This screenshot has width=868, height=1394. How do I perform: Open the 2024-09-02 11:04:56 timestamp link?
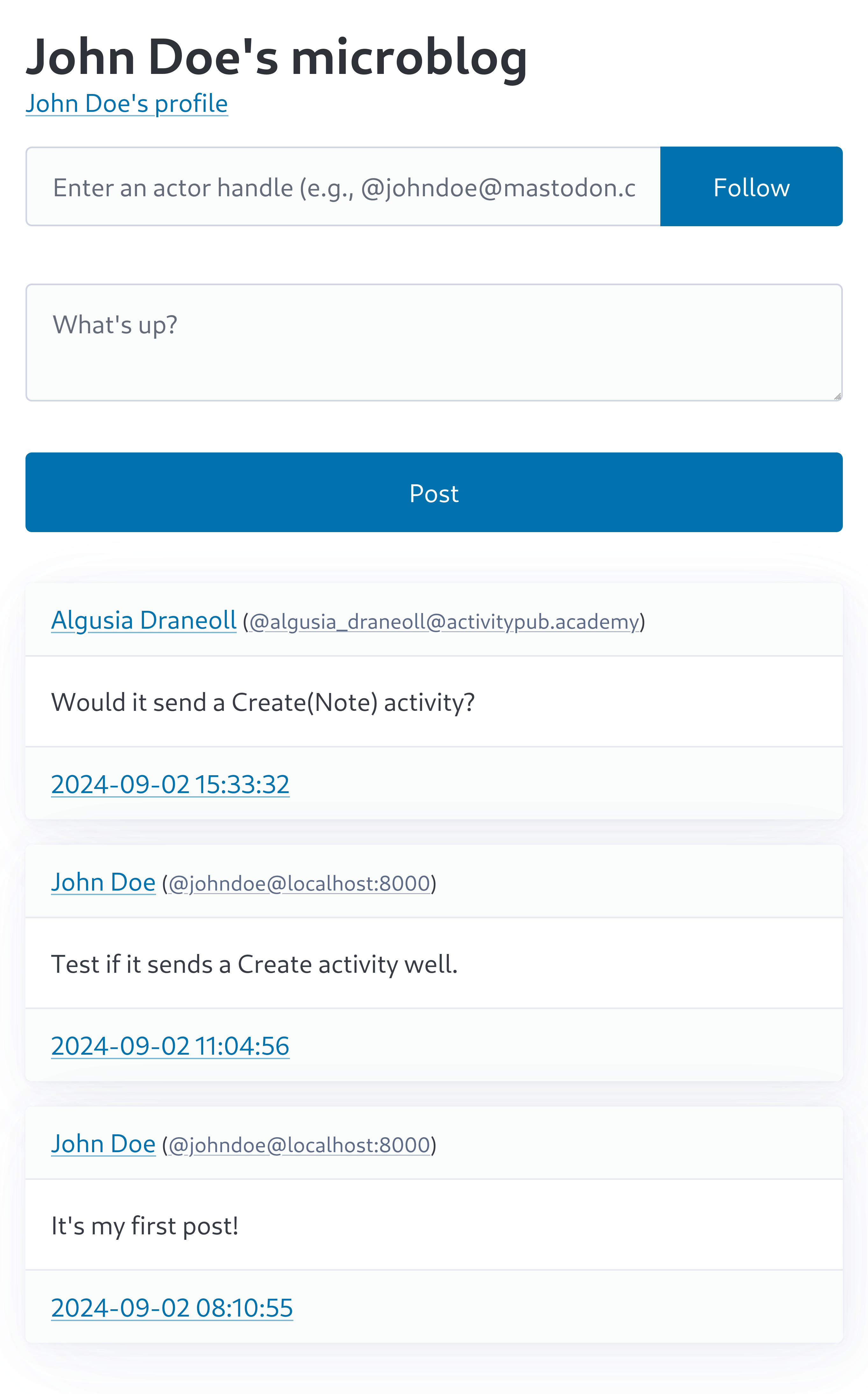[x=170, y=1046]
